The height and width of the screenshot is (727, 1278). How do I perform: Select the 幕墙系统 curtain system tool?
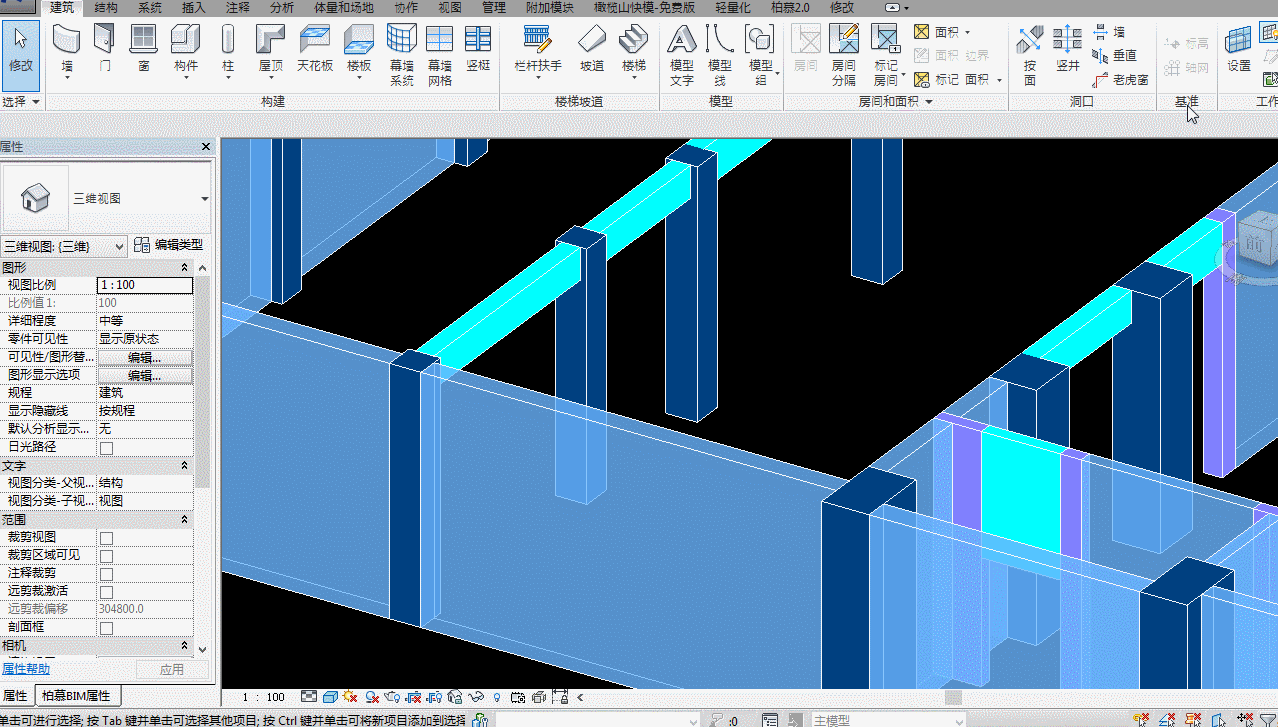402,55
